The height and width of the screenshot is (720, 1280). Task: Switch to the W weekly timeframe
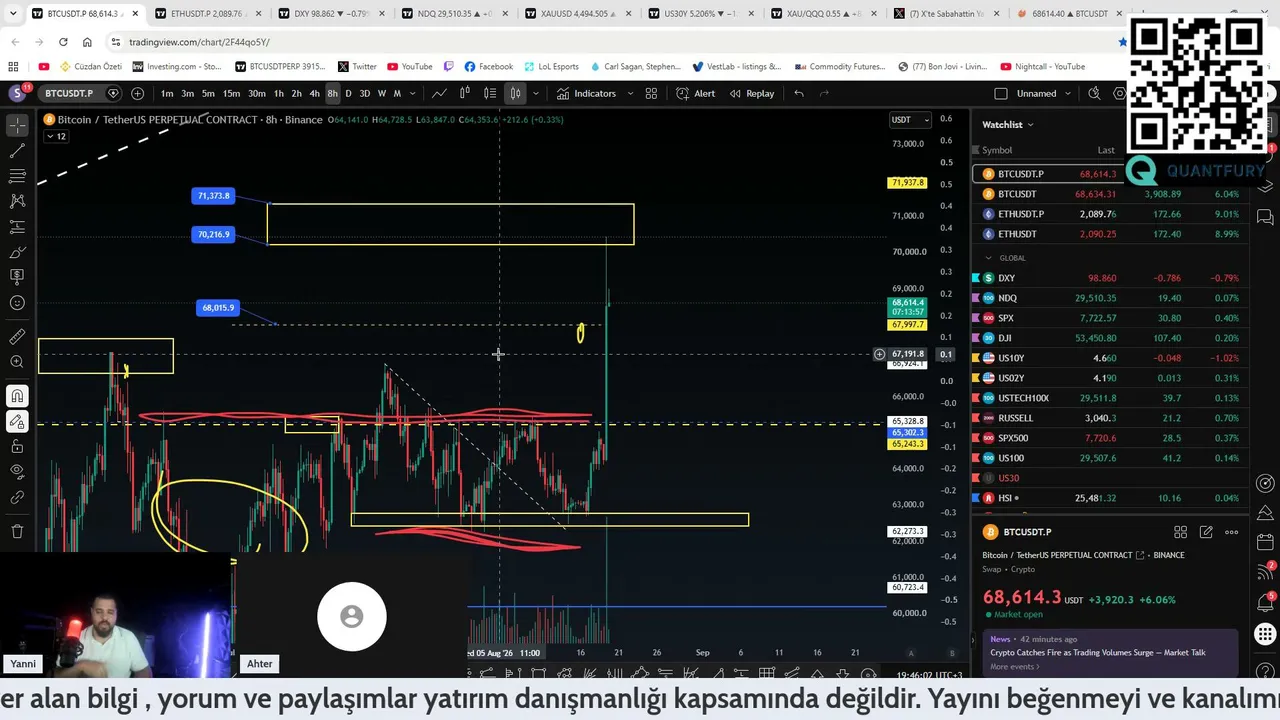click(381, 93)
